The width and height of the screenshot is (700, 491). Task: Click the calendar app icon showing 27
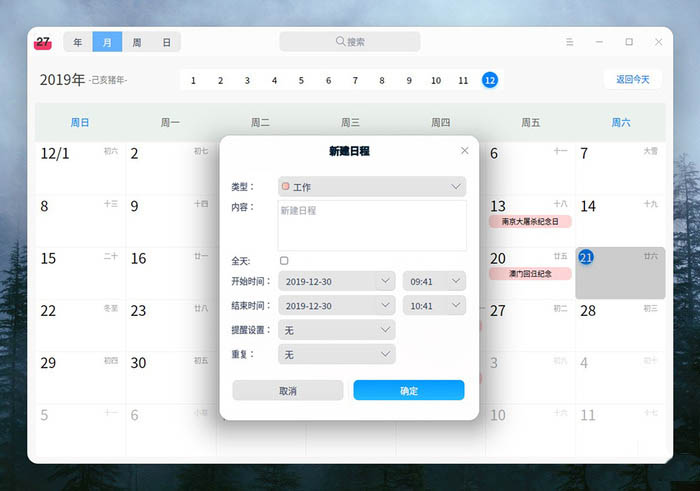point(43,42)
